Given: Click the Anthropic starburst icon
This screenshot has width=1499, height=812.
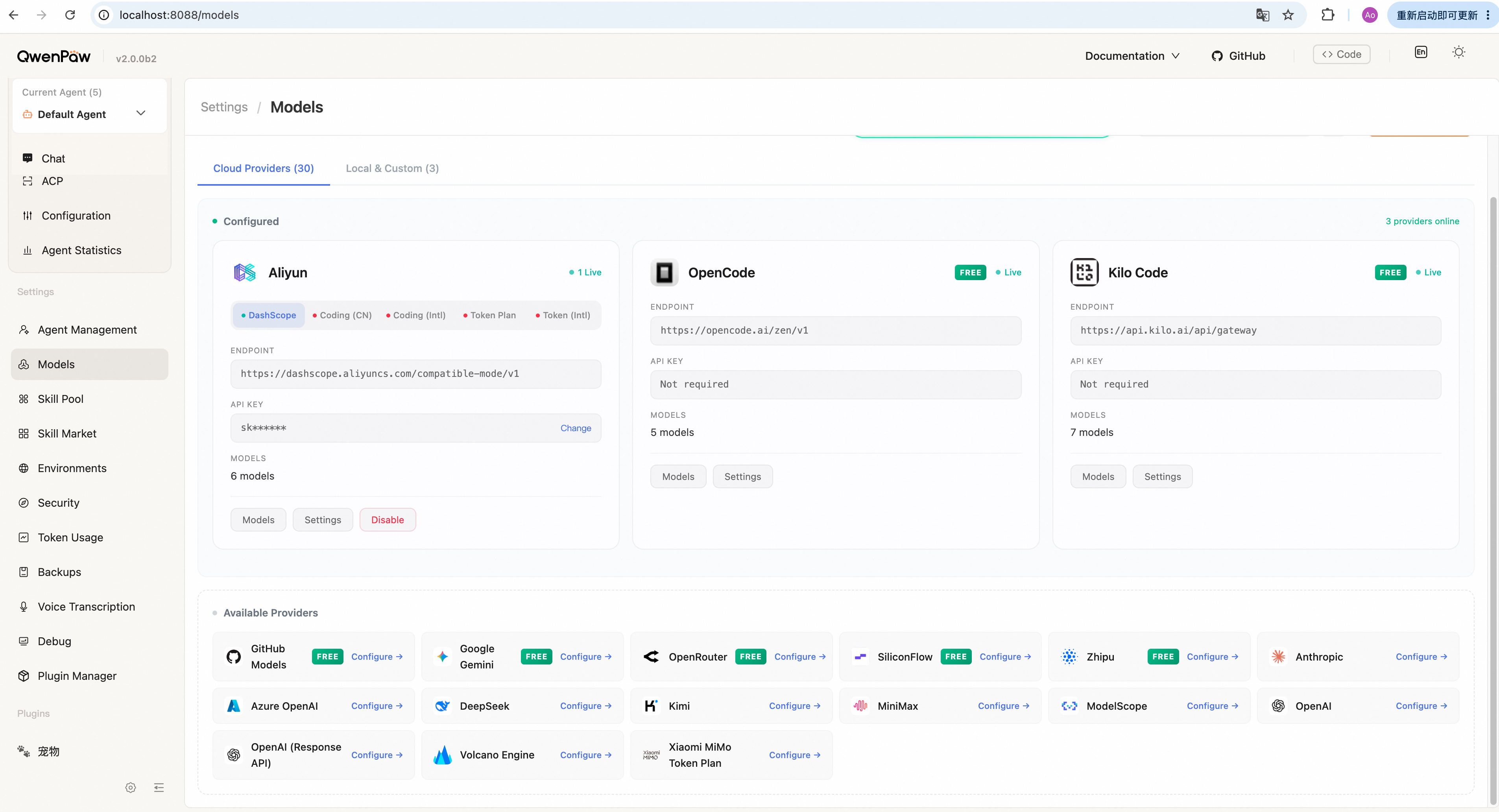Looking at the screenshot, I should pos(1278,657).
